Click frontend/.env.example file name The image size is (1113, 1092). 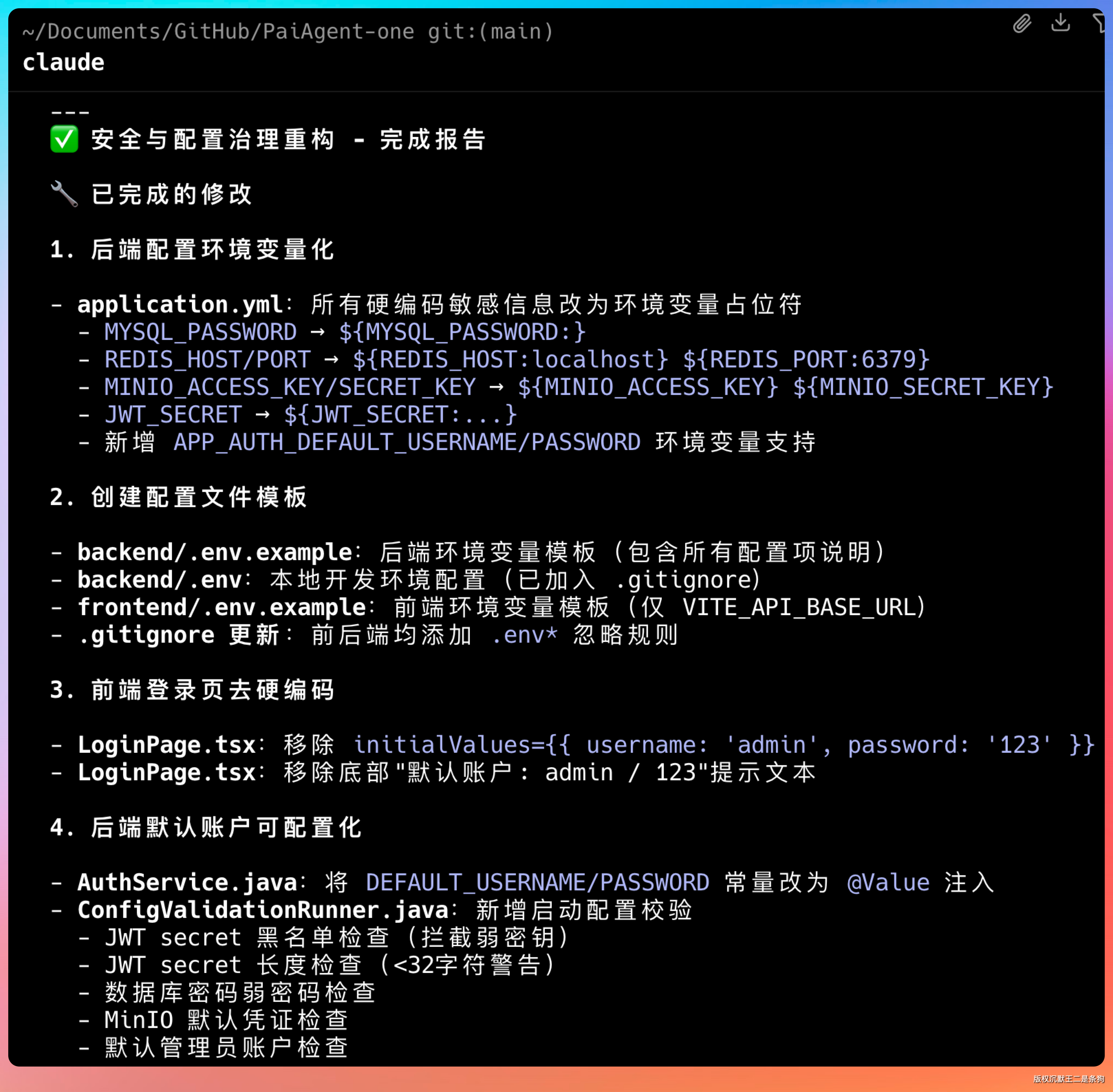point(221,607)
